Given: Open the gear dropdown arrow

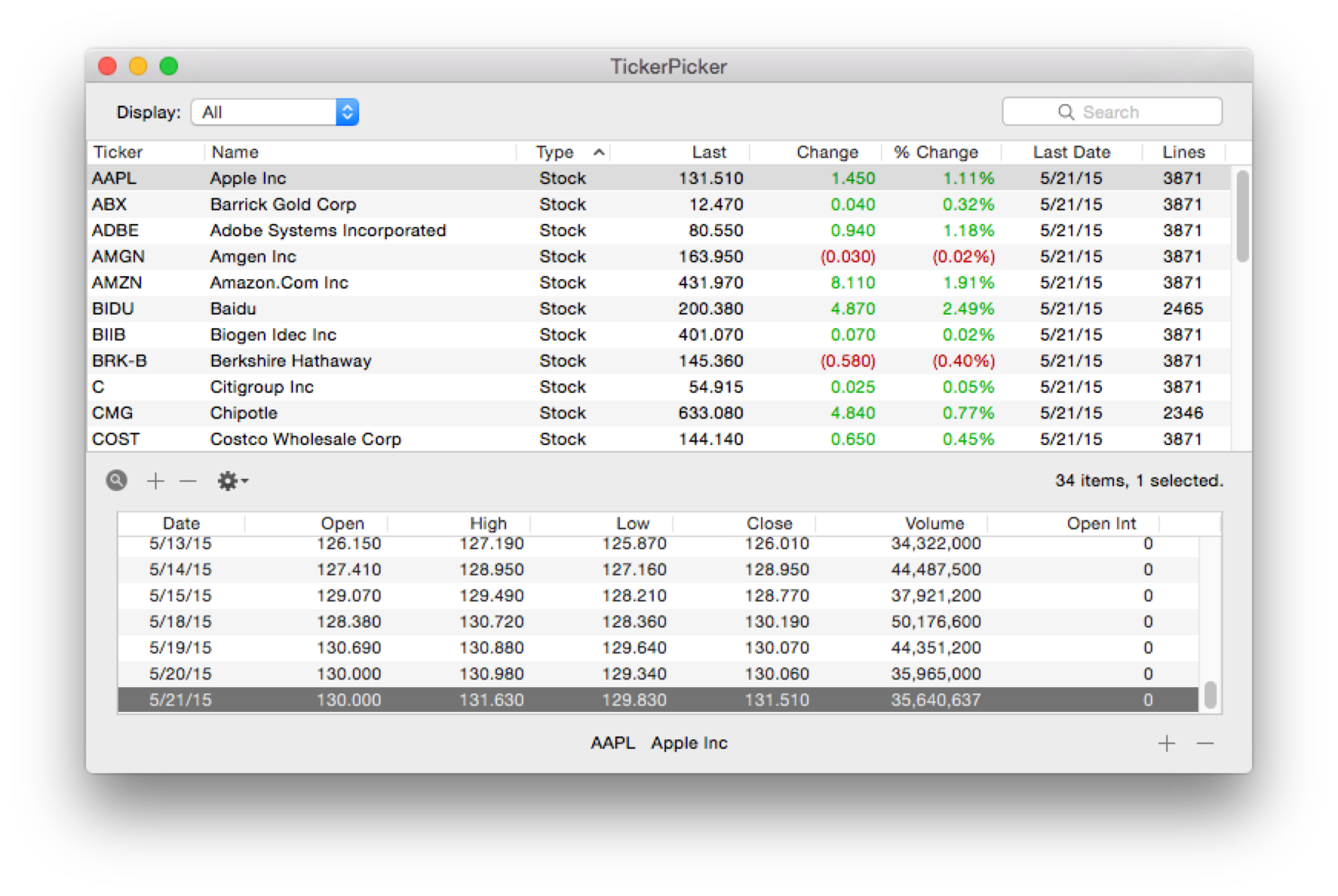Looking at the screenshot, I should tap(243, 481).
